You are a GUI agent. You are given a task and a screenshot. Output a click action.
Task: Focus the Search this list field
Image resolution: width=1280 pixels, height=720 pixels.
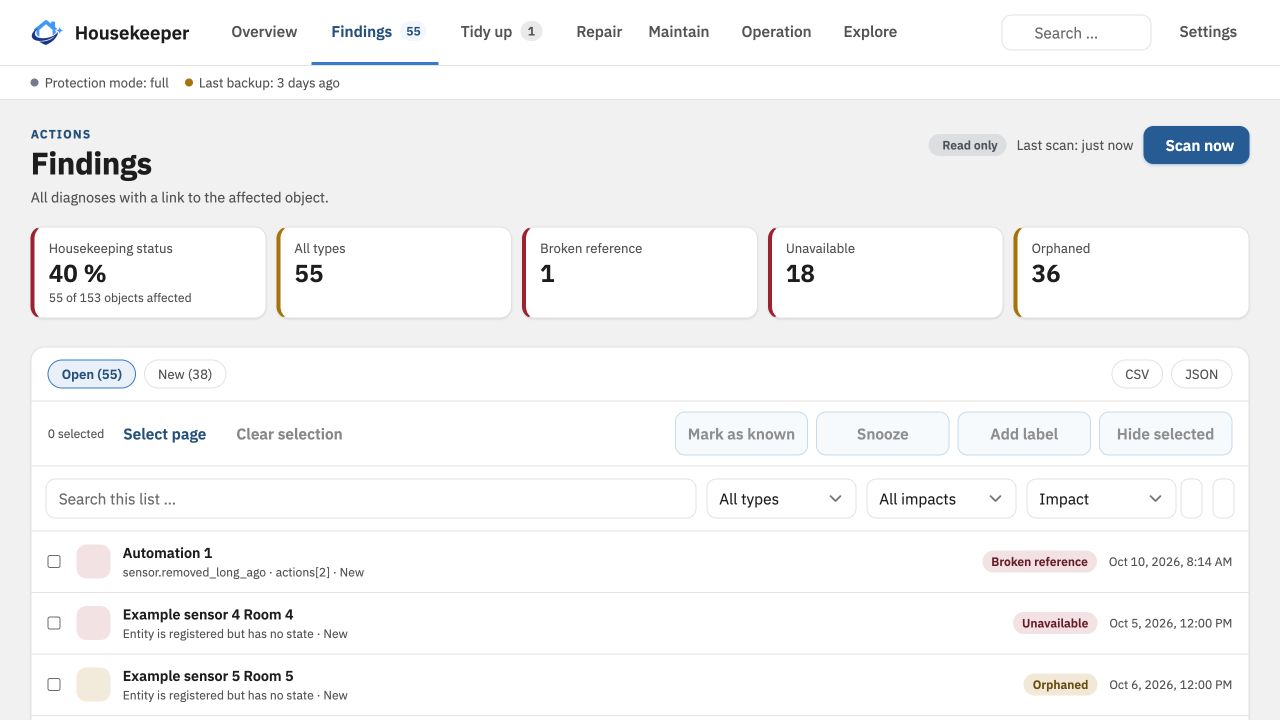371,499
